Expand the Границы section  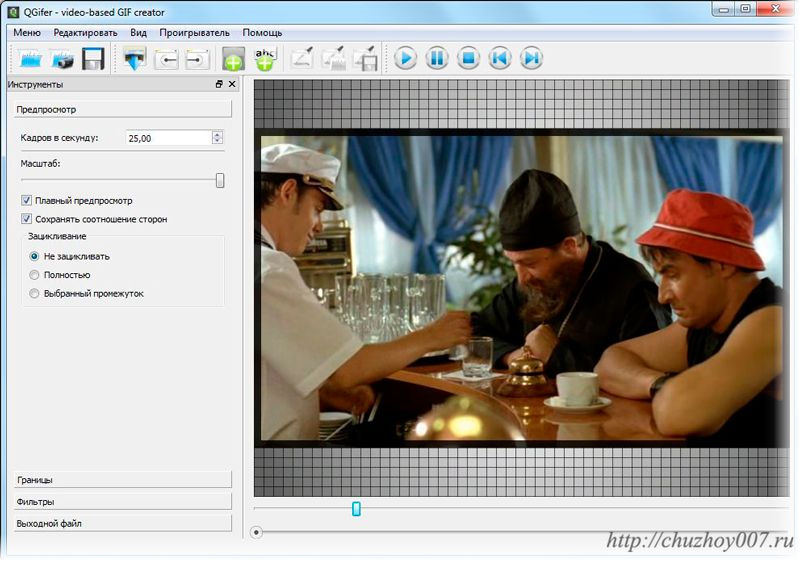(x=122, y=480)
